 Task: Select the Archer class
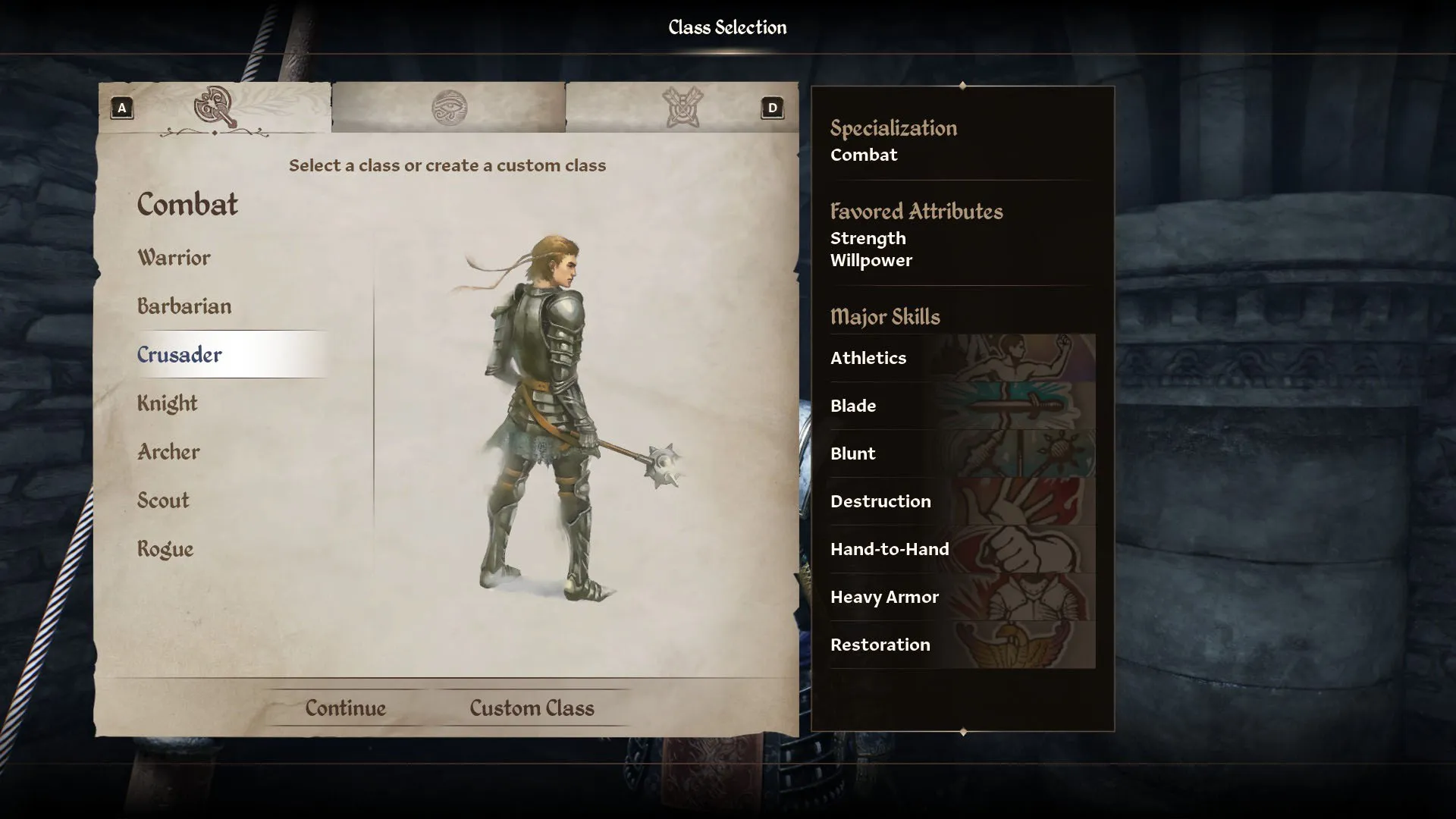tap(168, 452)
